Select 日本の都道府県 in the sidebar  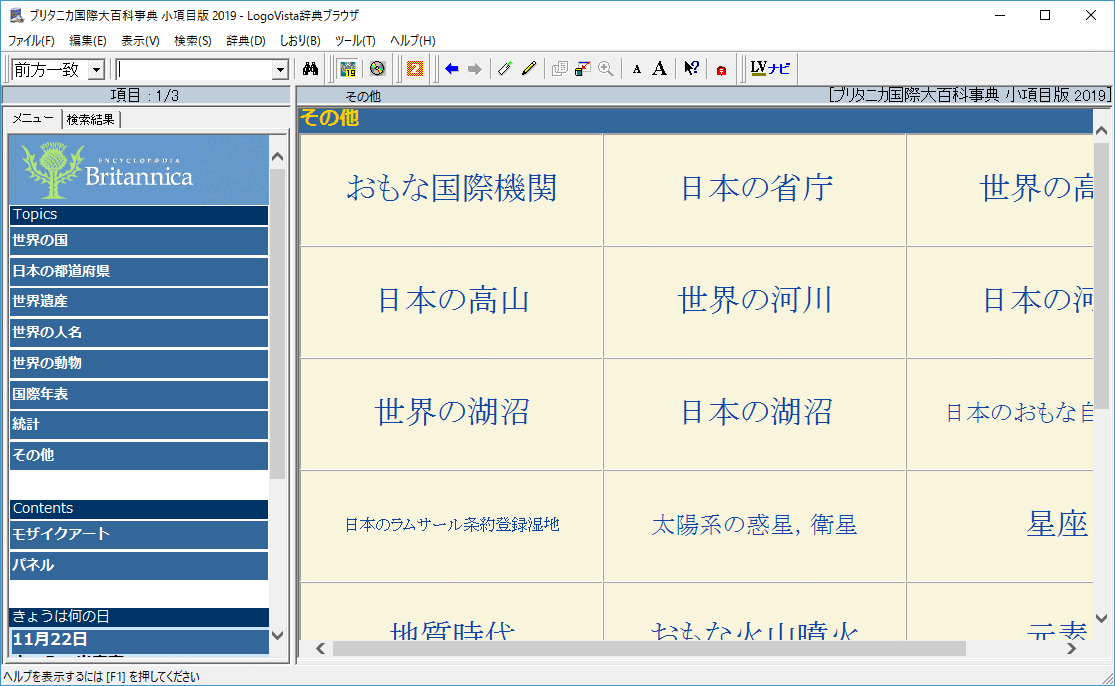pyautogui.click(x=139, y=271)
